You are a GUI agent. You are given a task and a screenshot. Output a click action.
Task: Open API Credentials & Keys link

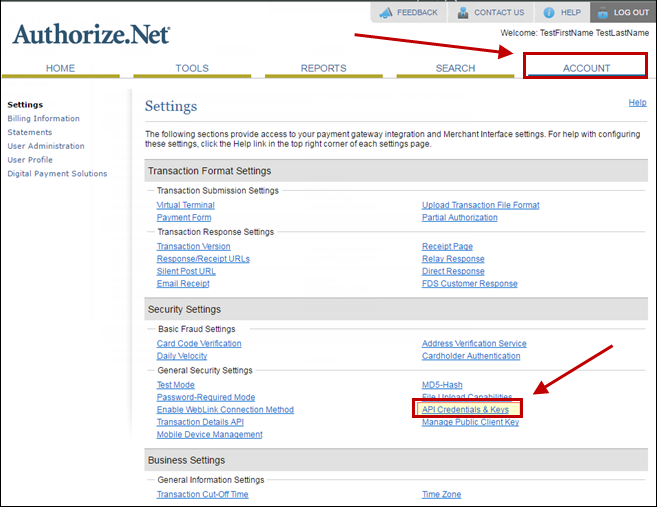click(466, 410)
